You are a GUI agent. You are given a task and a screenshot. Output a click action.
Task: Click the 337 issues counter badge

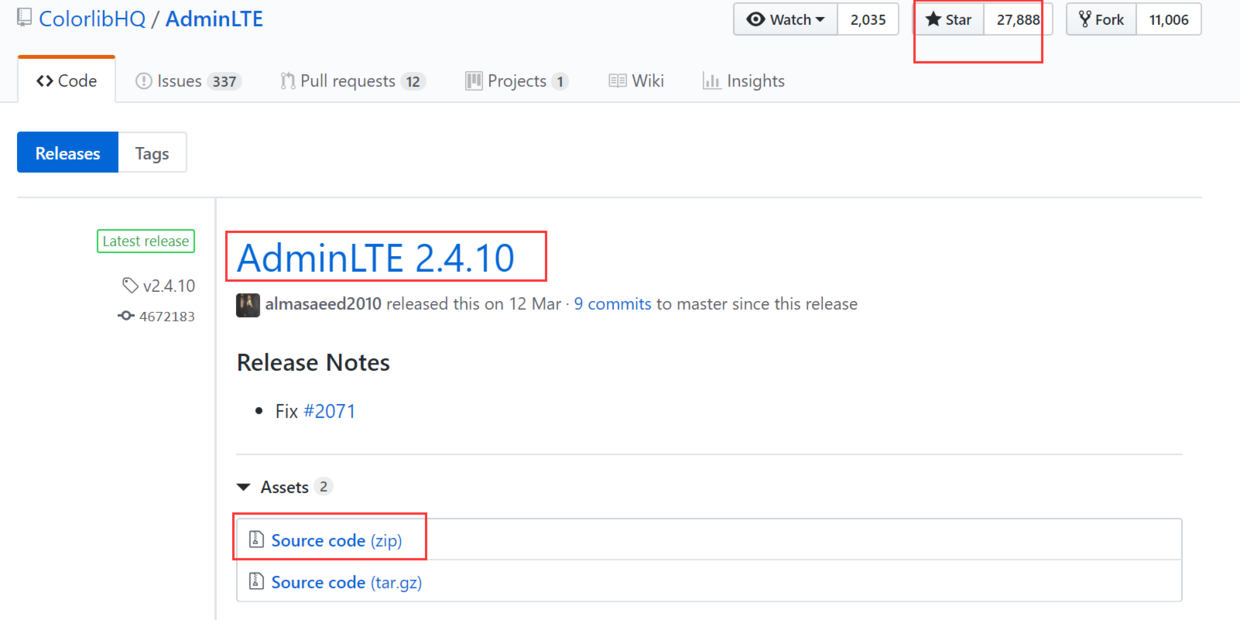(224, 82)
